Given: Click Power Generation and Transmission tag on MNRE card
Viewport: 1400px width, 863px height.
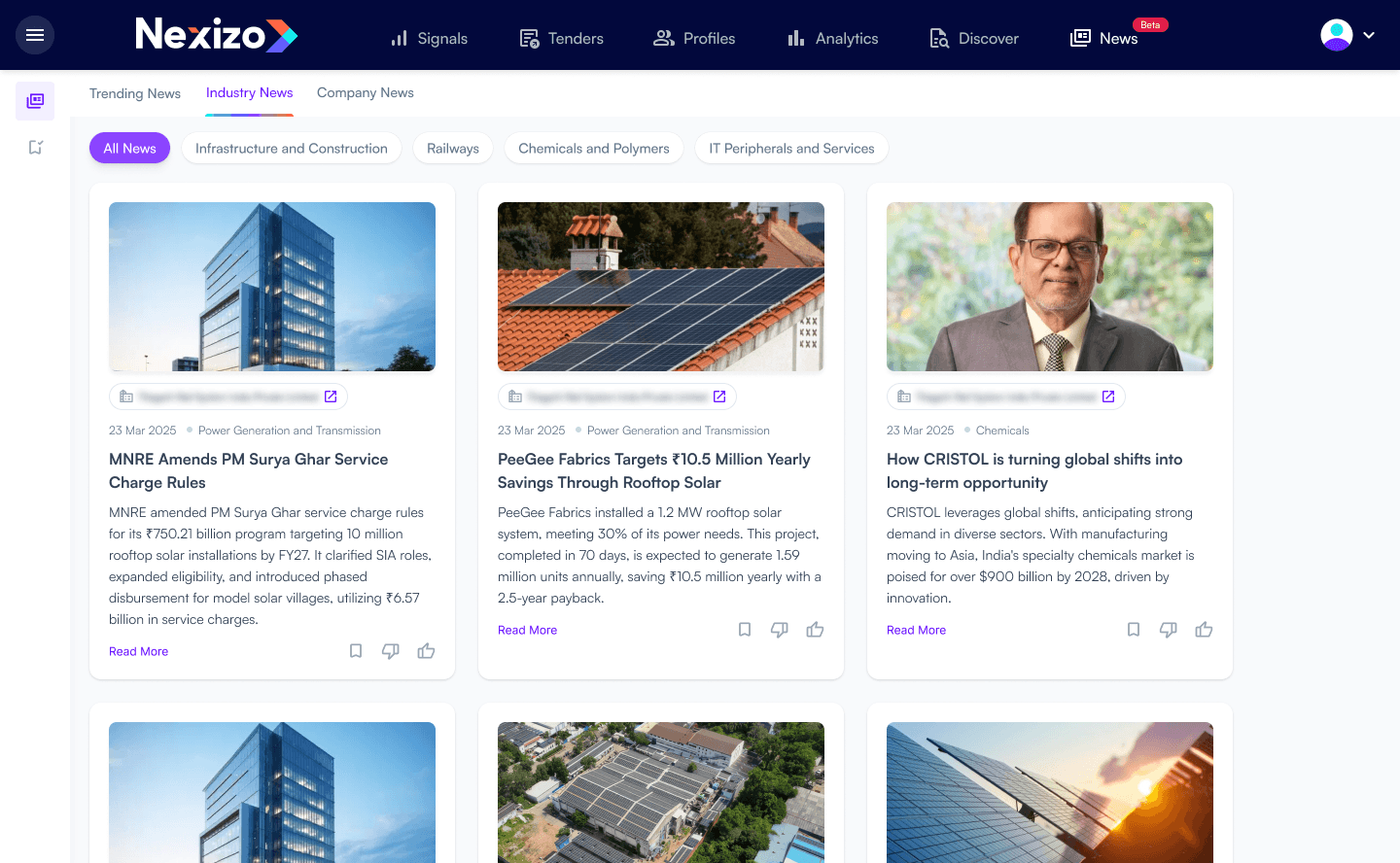Looking at the screenshot, I should [x=290, y=431].
